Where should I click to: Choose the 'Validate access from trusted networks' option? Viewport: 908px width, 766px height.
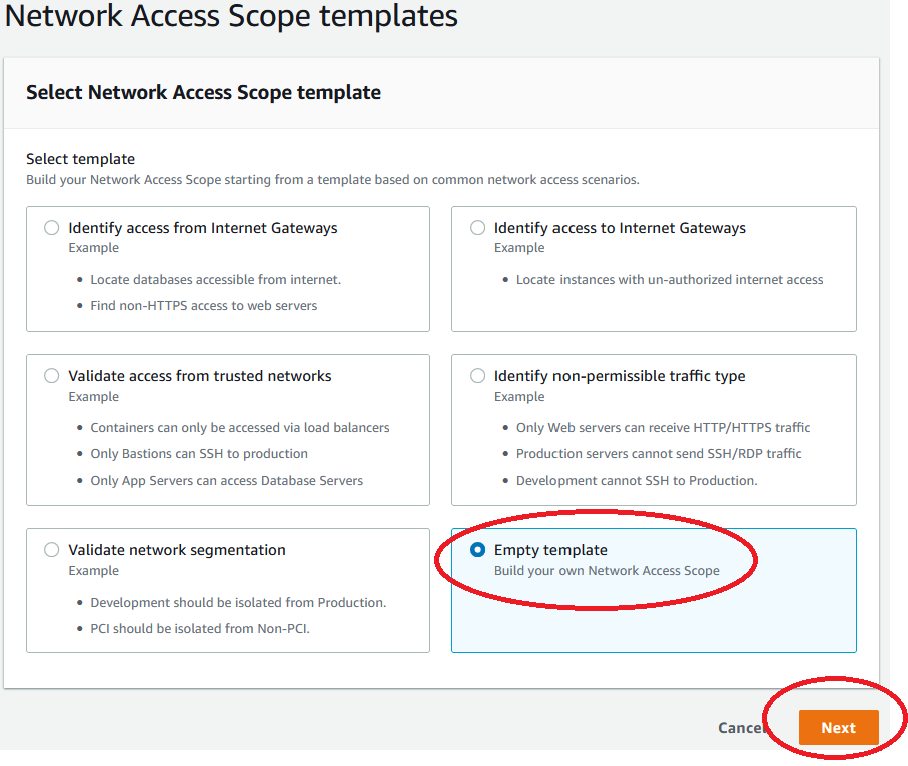(51, 376)
